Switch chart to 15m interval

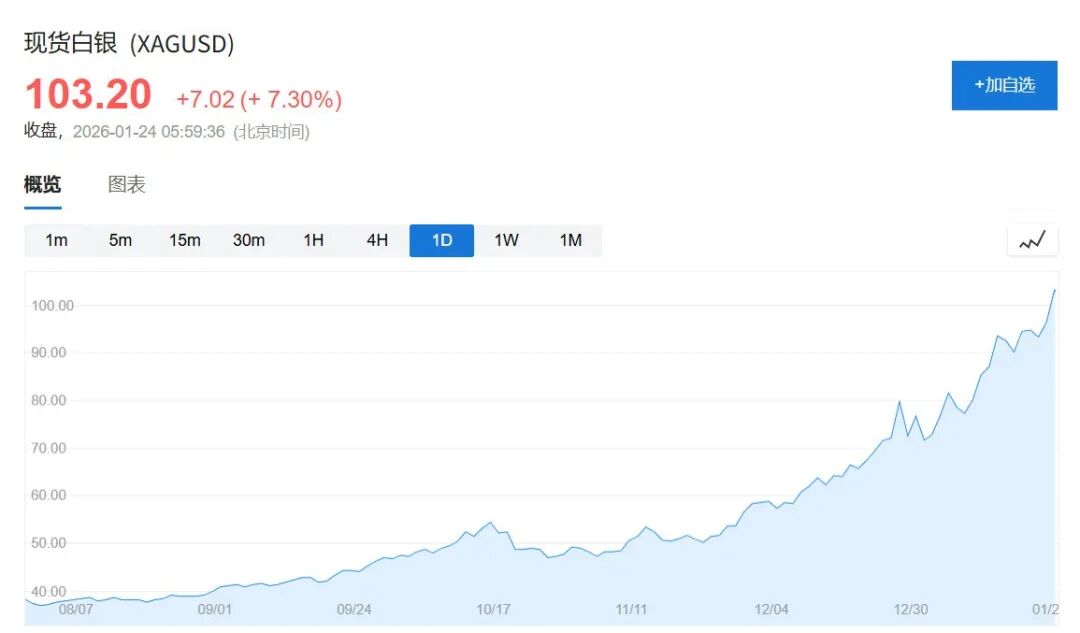point(185,240)
